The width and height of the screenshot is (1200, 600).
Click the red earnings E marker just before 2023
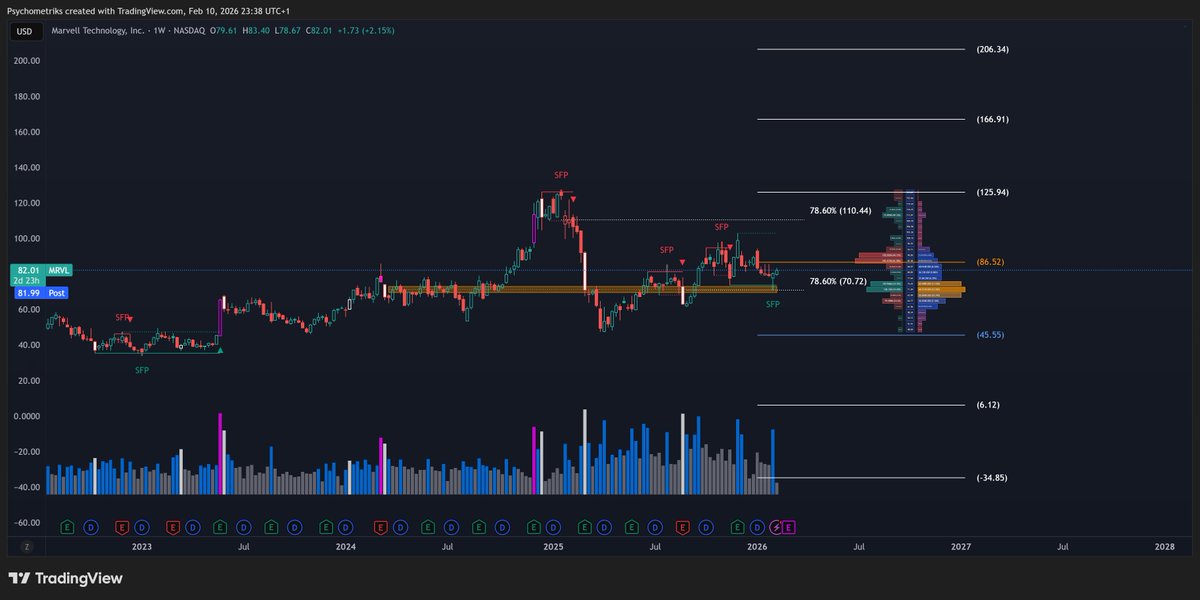pyautogui.click(x=121, y=527)
